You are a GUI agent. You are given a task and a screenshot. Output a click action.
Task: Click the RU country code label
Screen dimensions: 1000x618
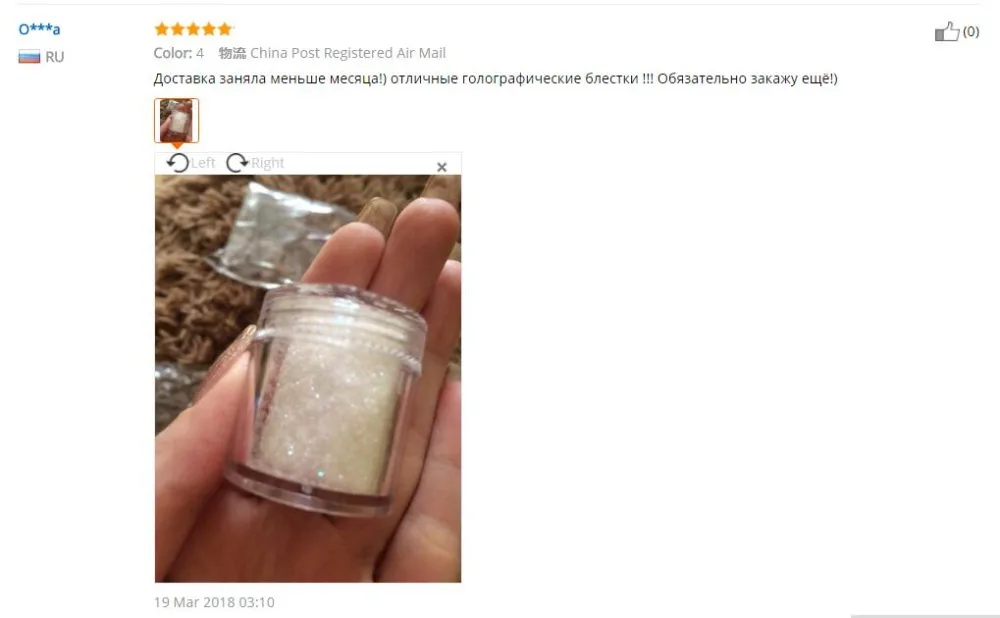(x=55, y=57)
